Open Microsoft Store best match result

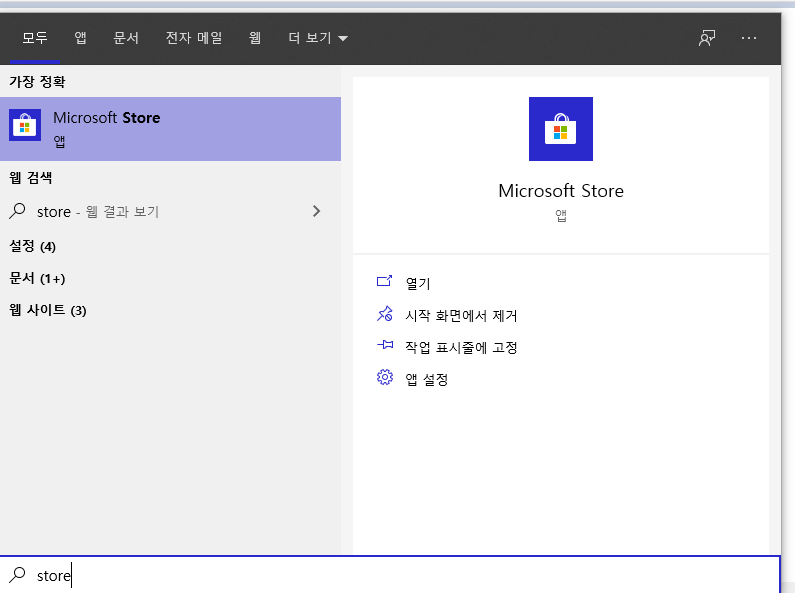(x=170, y=129)
